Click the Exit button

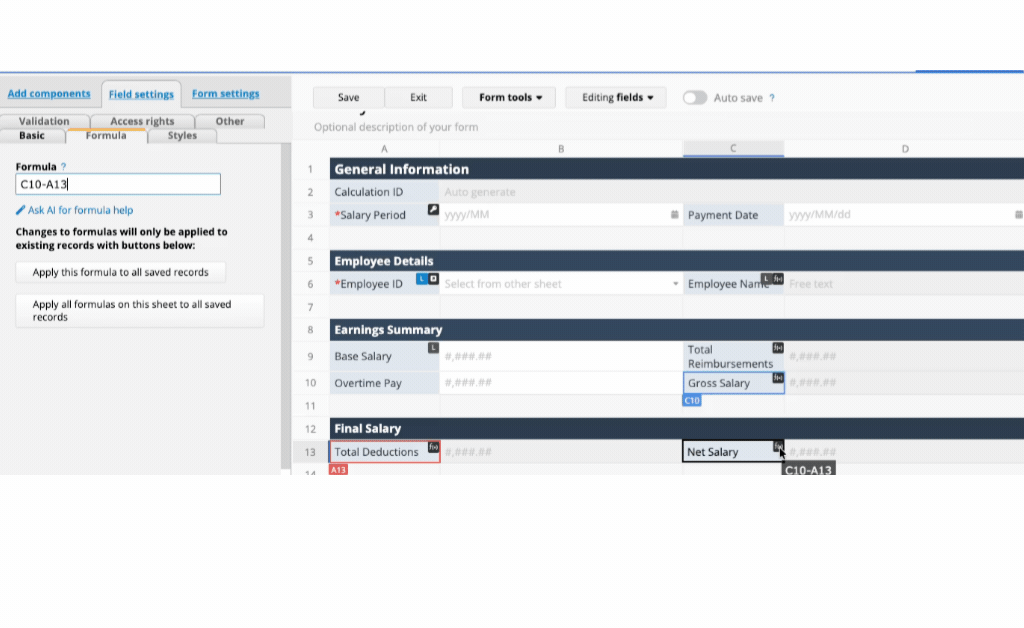419,98
